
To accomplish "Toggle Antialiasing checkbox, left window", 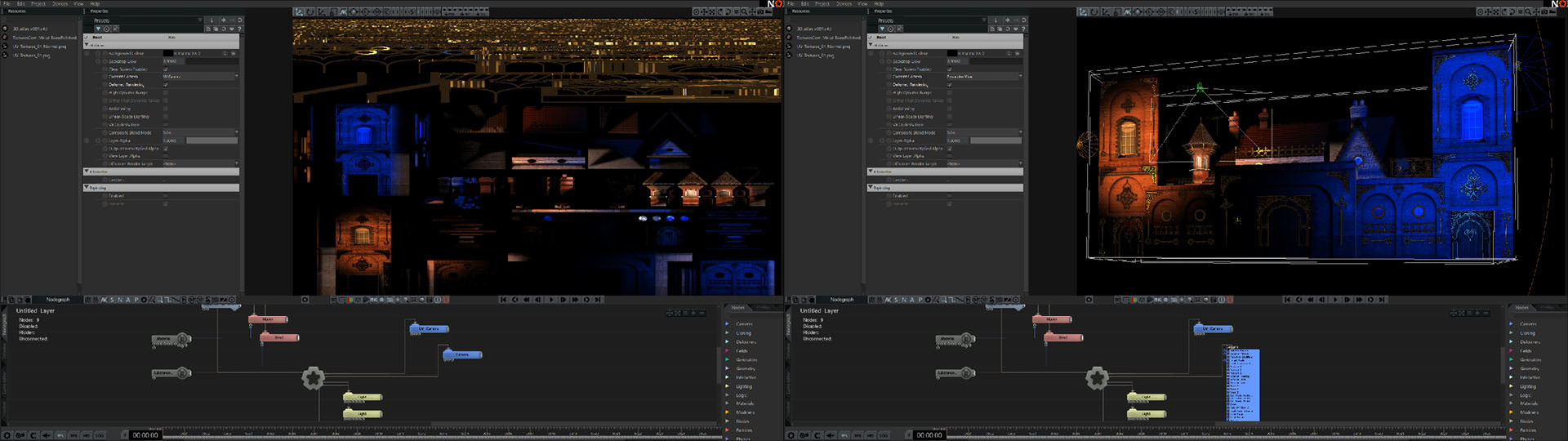I will pyautogui.click(x=166, y=108).
